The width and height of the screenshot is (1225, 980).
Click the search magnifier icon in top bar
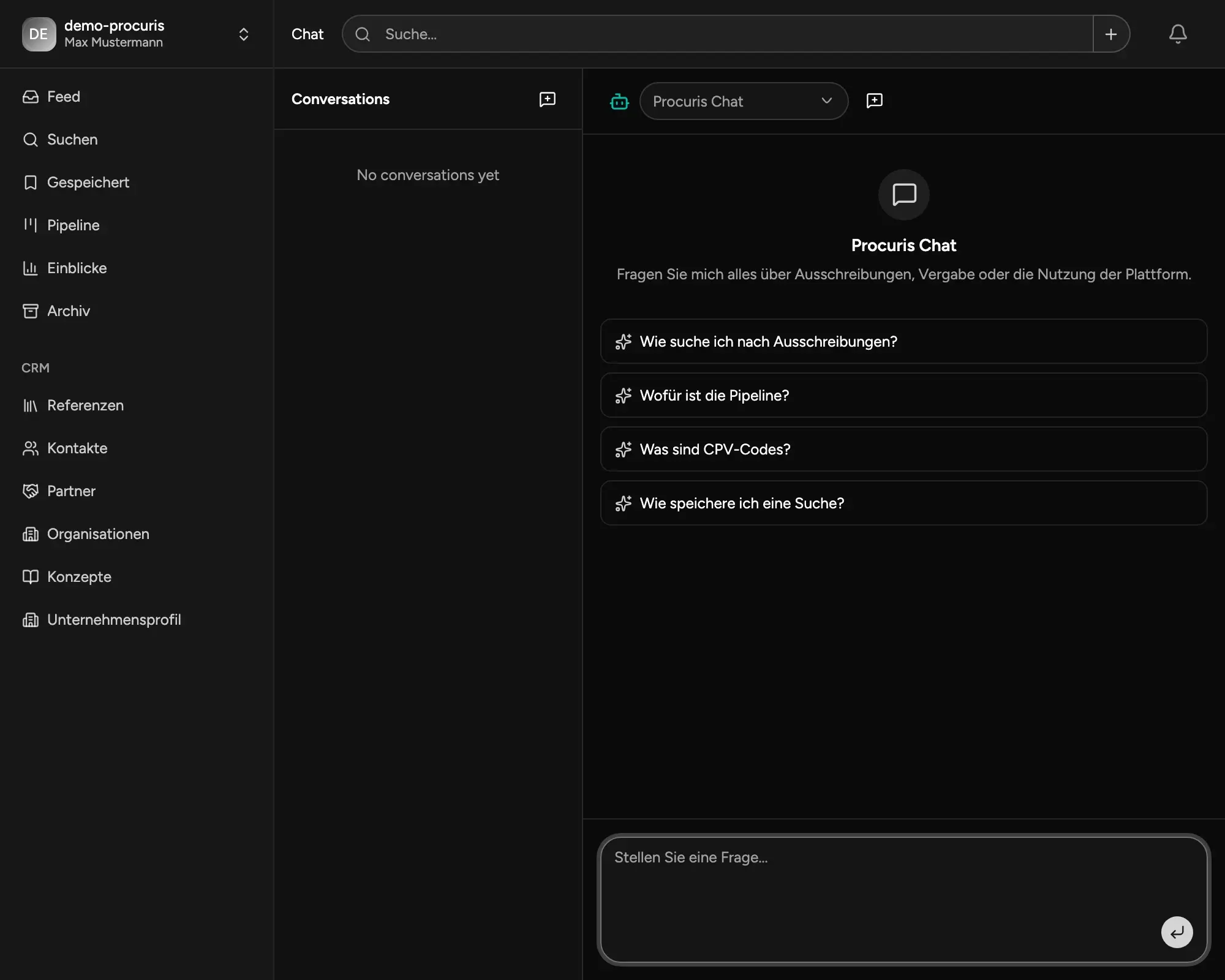tap(363, 34)
